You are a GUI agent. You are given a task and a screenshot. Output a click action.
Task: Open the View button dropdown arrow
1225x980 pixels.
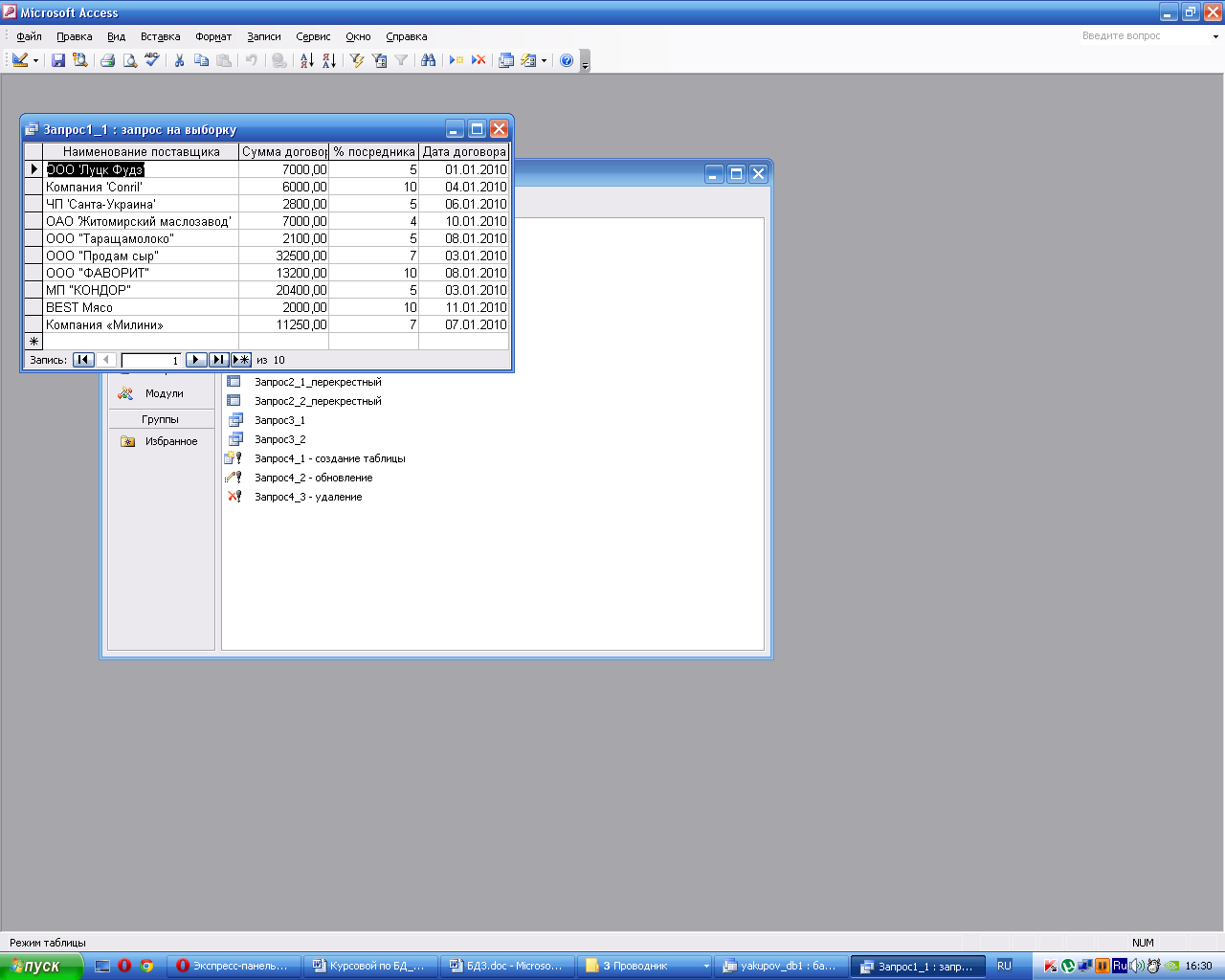[35, 60]
